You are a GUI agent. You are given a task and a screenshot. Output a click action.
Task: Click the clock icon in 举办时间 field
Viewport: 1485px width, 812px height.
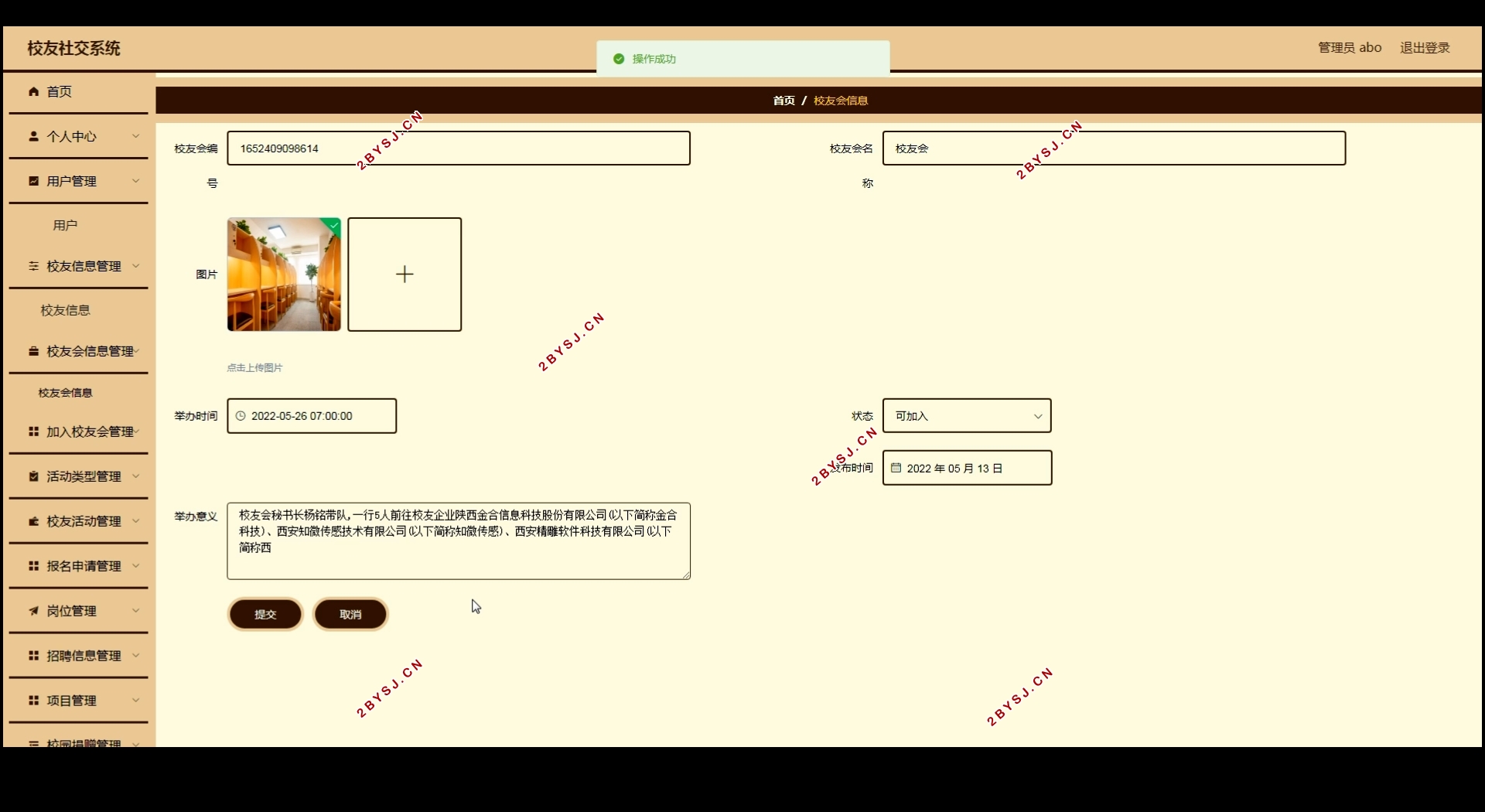point(241,416)
